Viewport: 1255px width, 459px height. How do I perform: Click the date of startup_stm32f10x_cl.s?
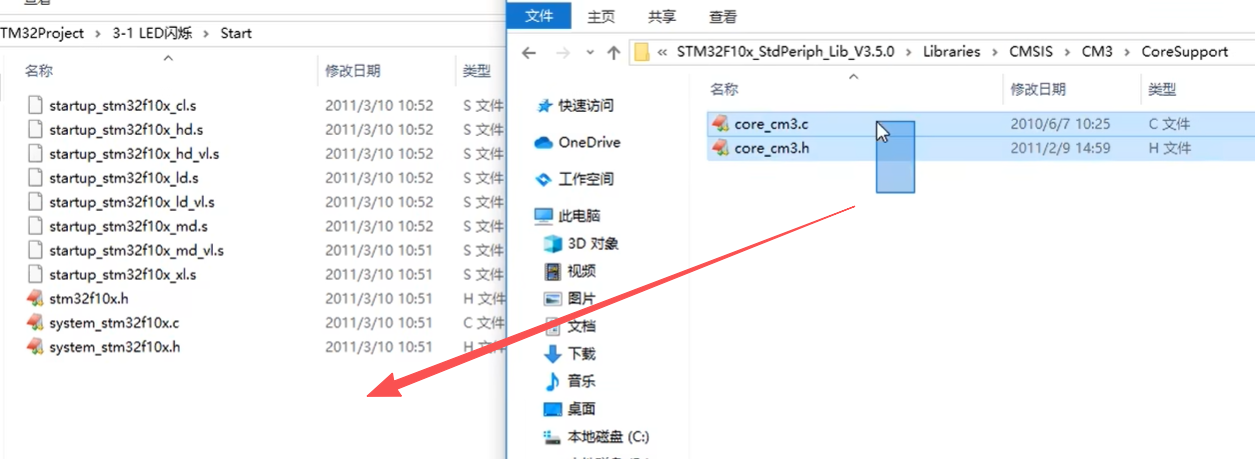coord(379,105)
